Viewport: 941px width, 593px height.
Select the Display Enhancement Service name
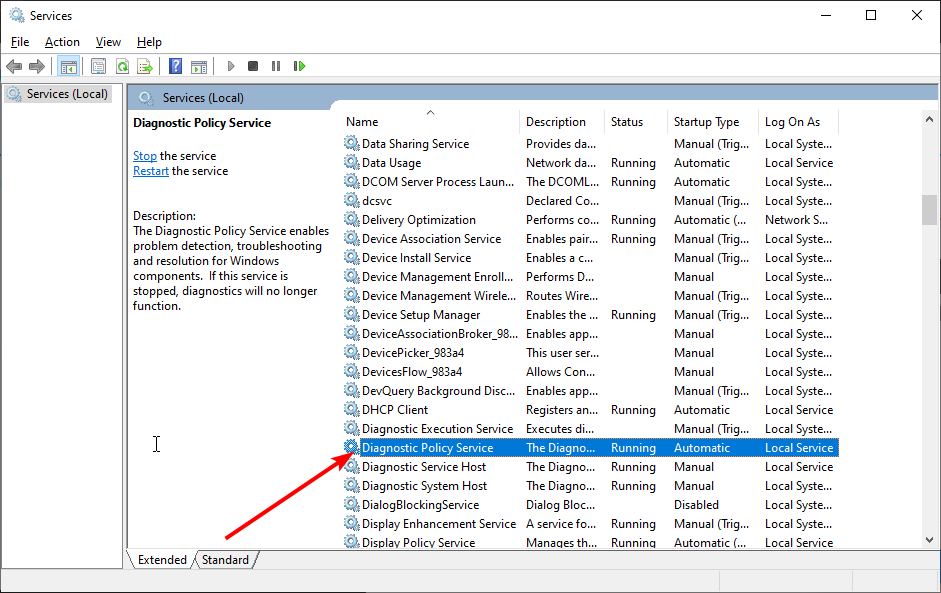click(439, 524)
